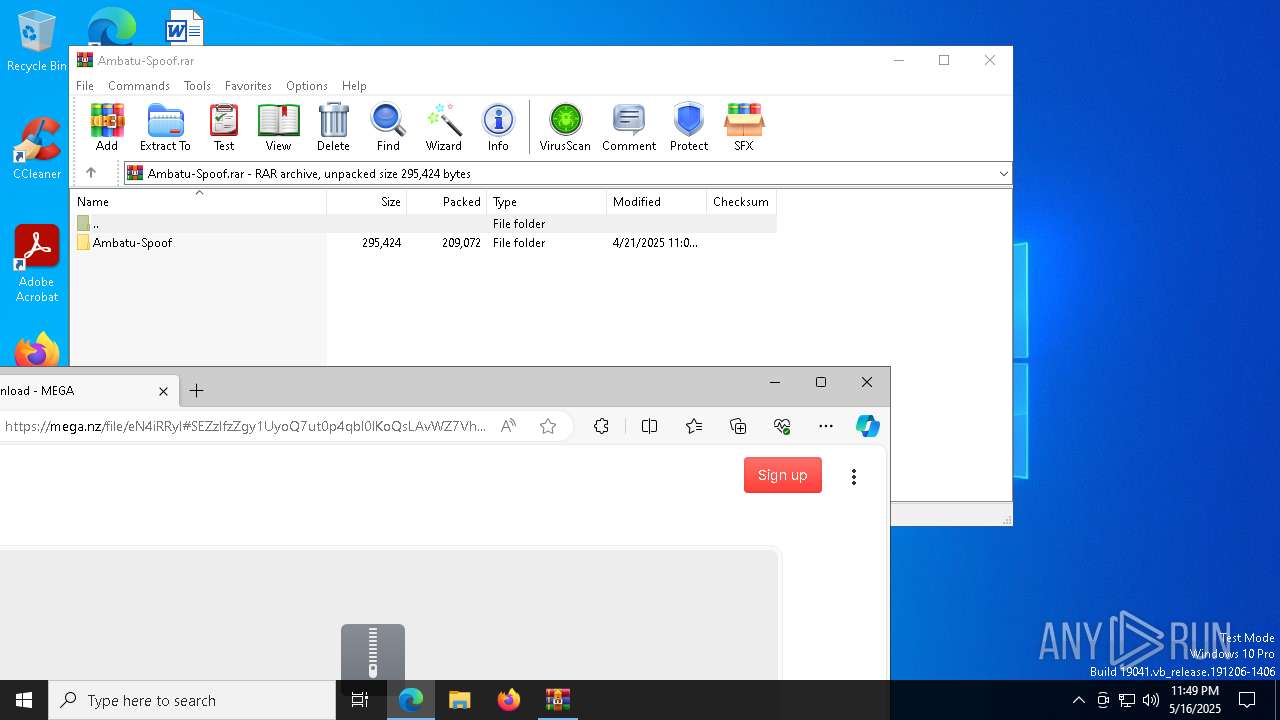Launch the Wizard icon

[443, 127]
